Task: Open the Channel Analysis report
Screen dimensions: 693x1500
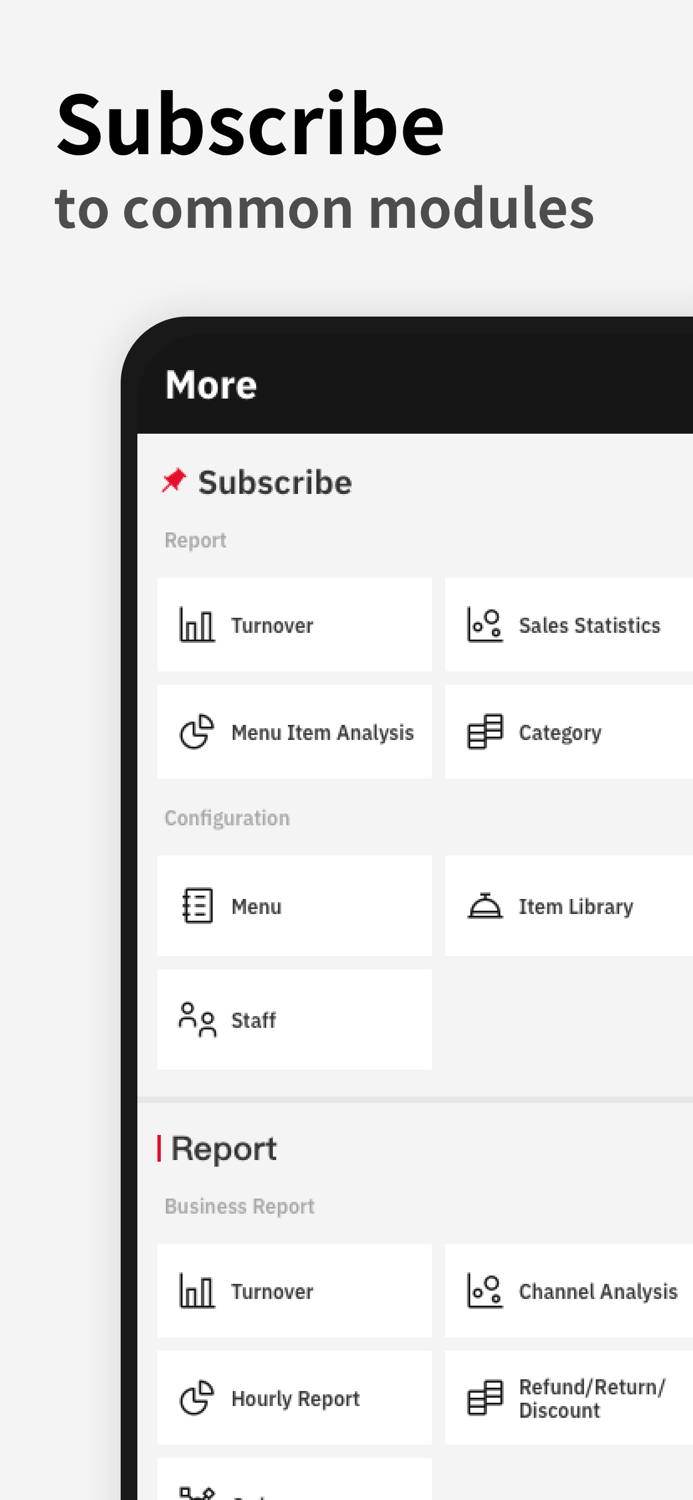Action: [x=569, y=1290]
